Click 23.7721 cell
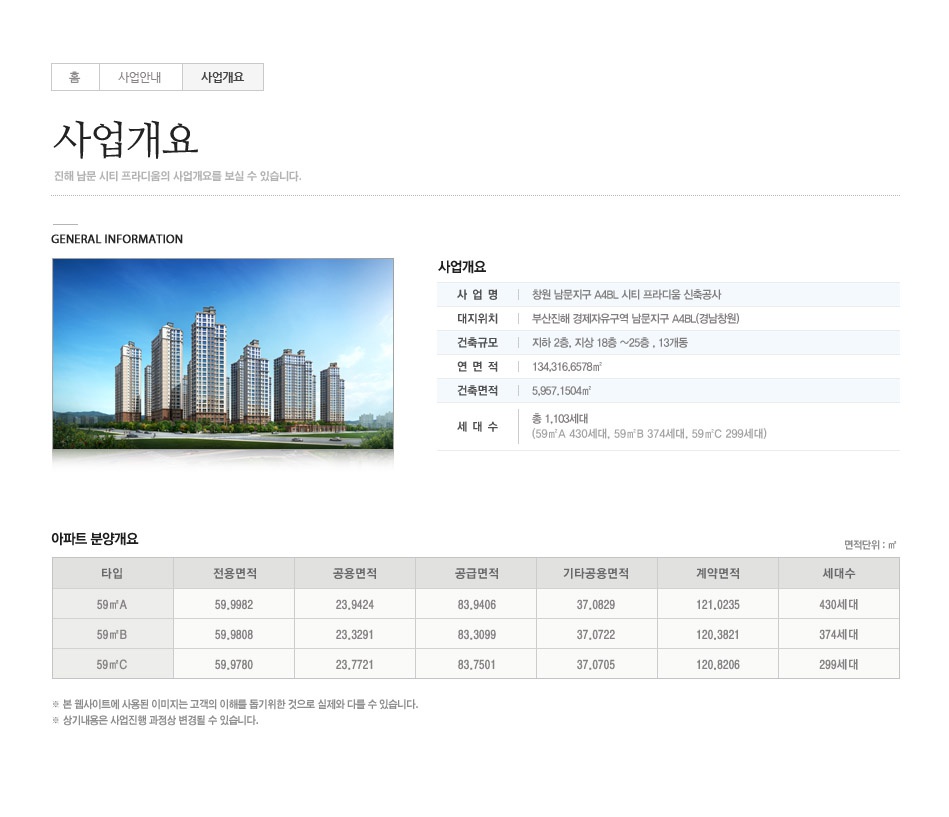The image size is (949, 817). click(355, 664)
